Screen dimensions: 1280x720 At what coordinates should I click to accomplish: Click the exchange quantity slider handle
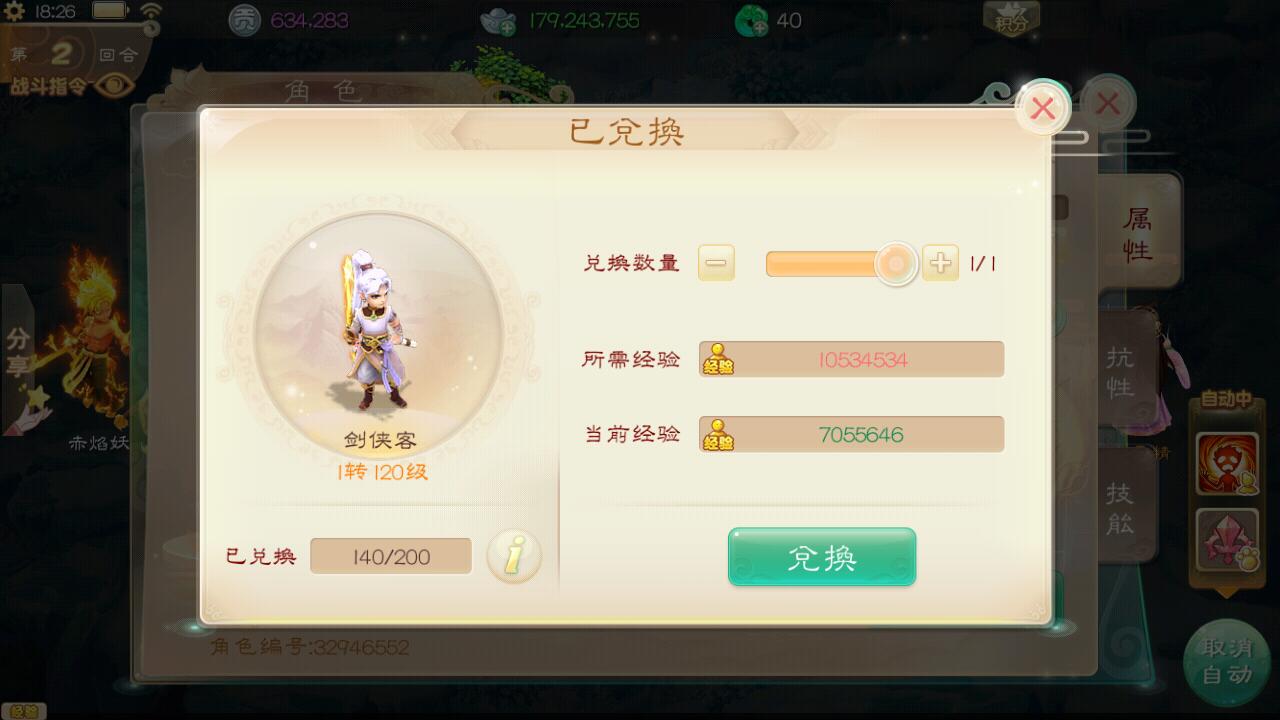point(896,264)
